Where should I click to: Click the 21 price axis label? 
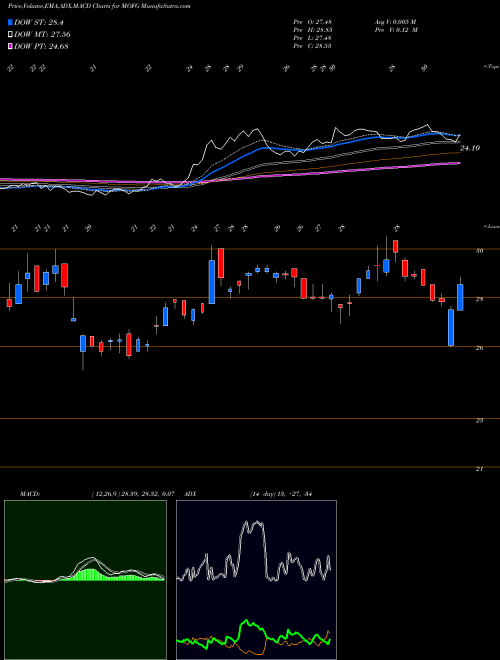pyautogui.click(x=479, y=468)
